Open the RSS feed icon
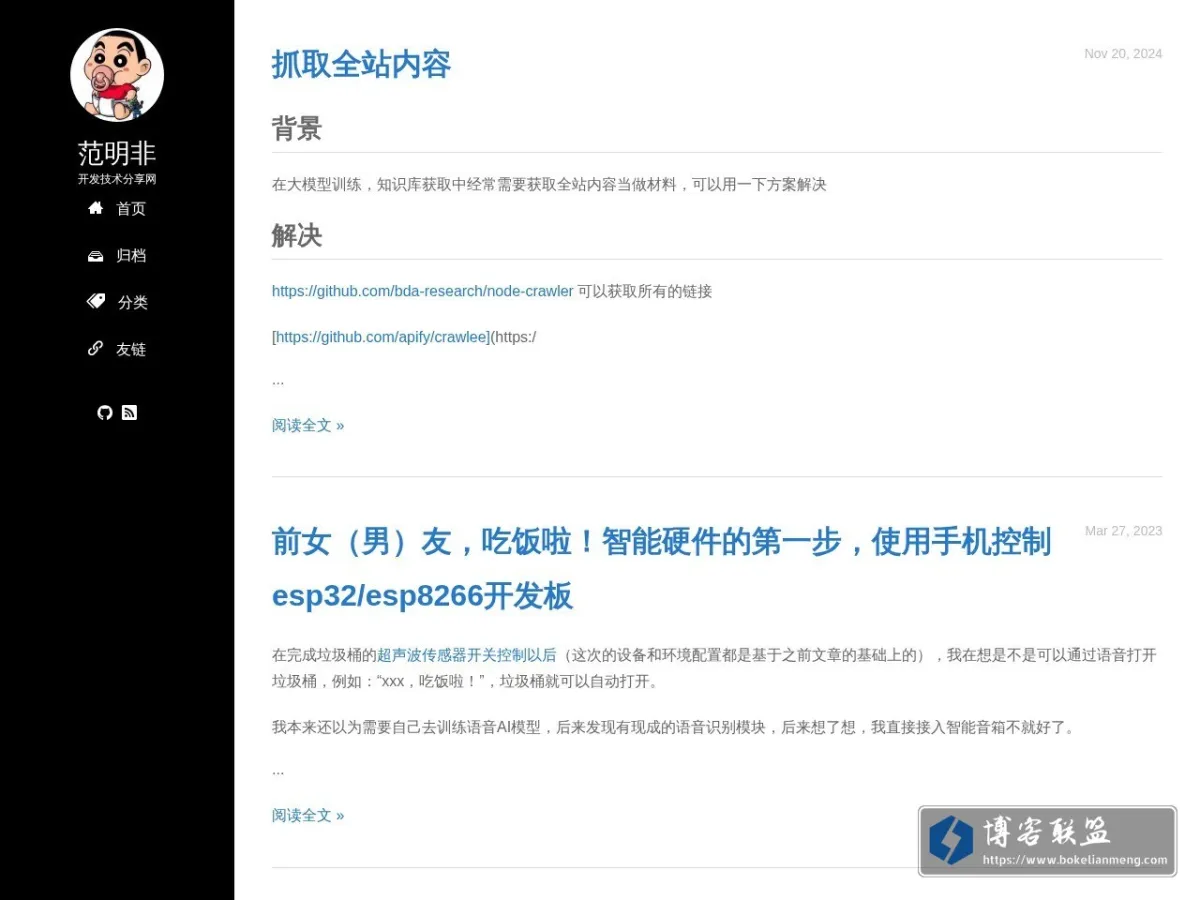The width and height of the screenshot is (1200, 900). pos(129,412)
